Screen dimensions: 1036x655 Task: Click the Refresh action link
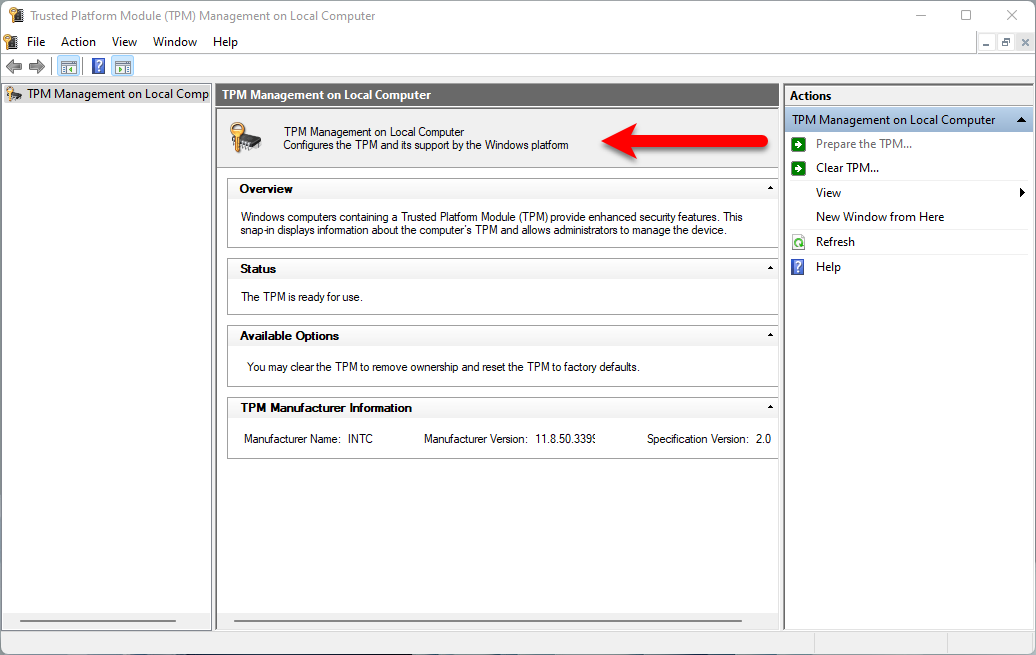pyautogui.click(x=835, y=242)
